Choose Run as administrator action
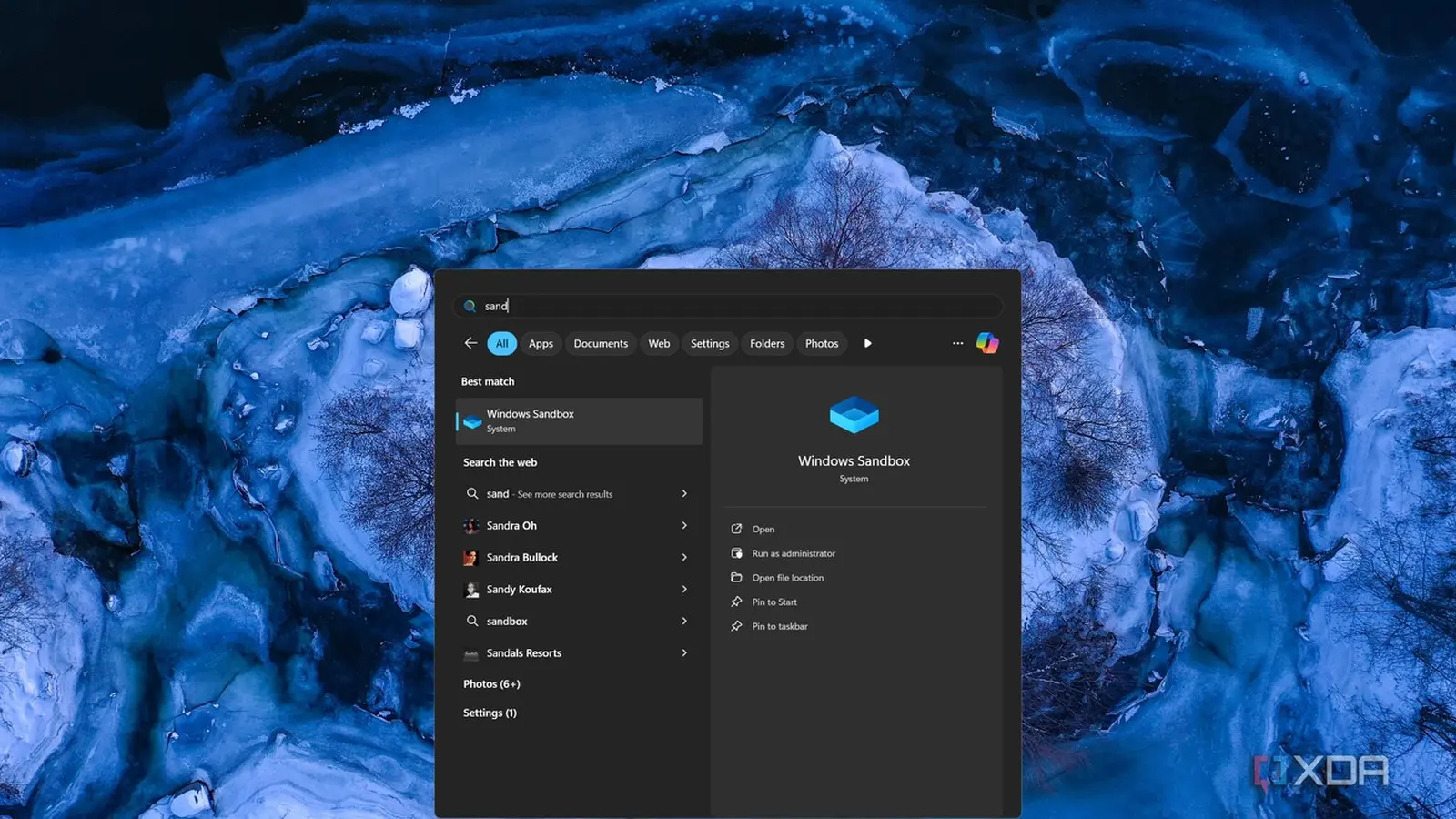Image resolution: width=1456 pixels, height=819 pixels. [x=794, y=553]
